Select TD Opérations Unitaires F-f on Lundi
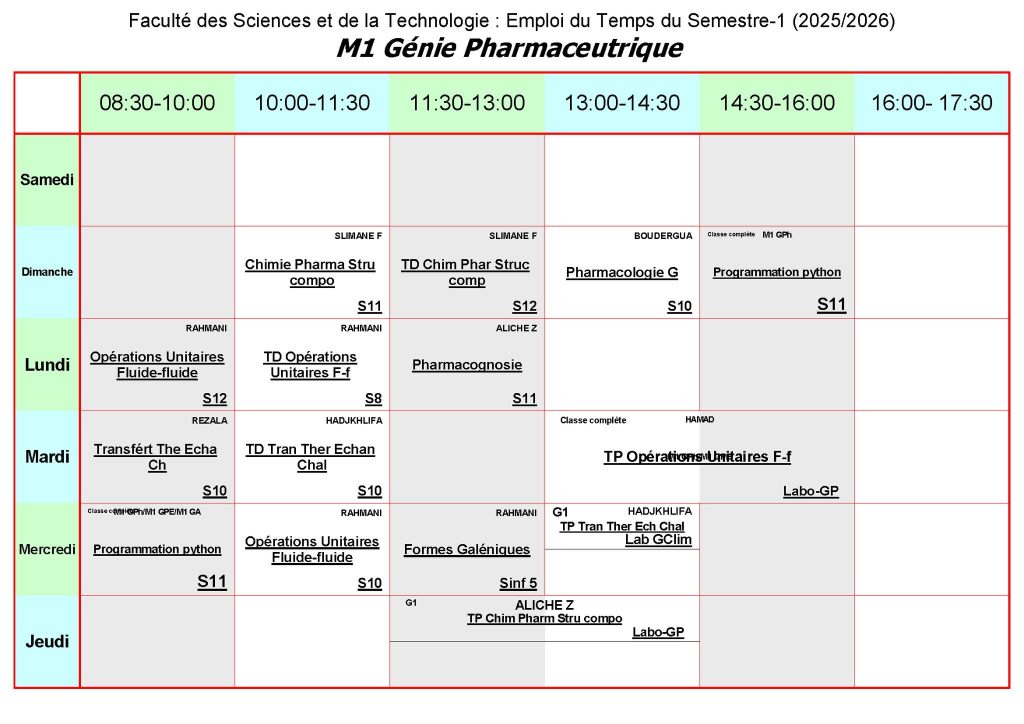The width and height of the screenshot is (1024, 724). tap(311, 365)
